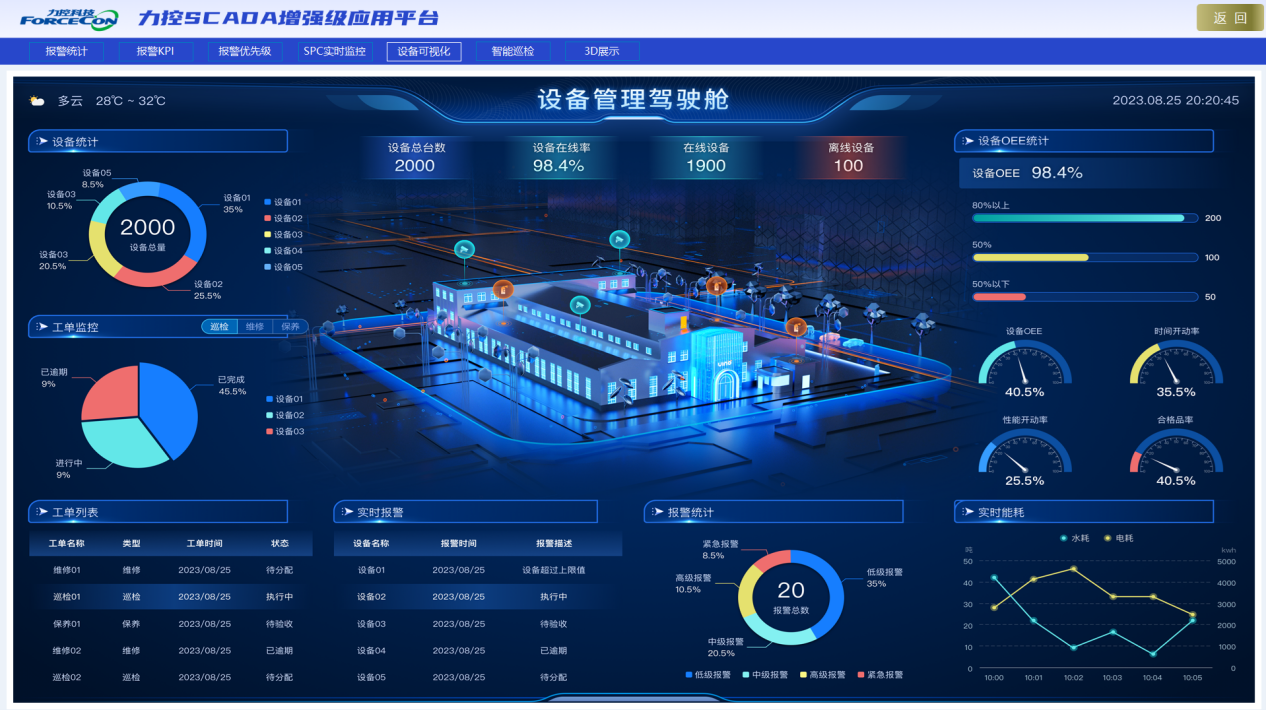1266x710 pixels.
Task: Click the arrow icon beside 设备统计 title
Action: pos(42,142)
